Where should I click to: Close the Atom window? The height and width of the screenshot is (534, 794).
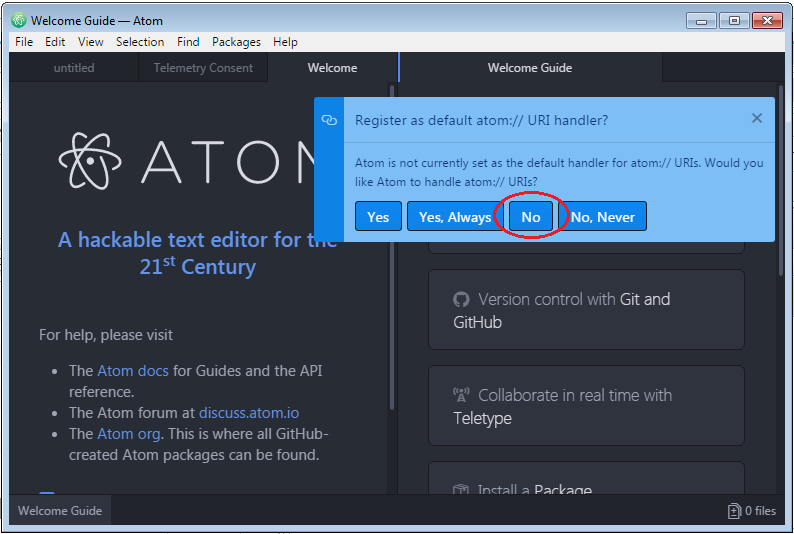tap(768, 21)
